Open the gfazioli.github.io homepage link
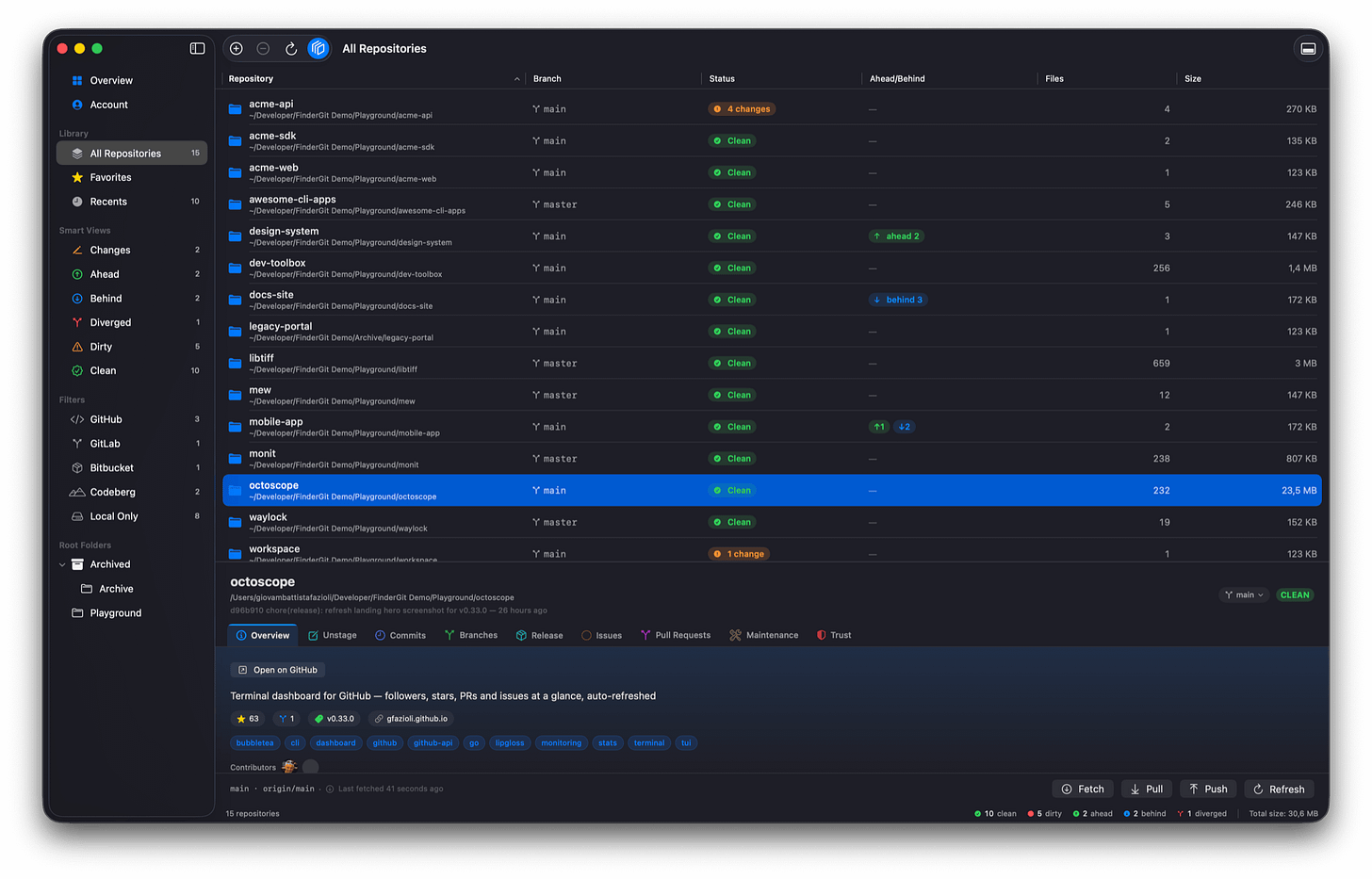The width and height of the screenshot is (1372, 879). click(x=411, y=719)
